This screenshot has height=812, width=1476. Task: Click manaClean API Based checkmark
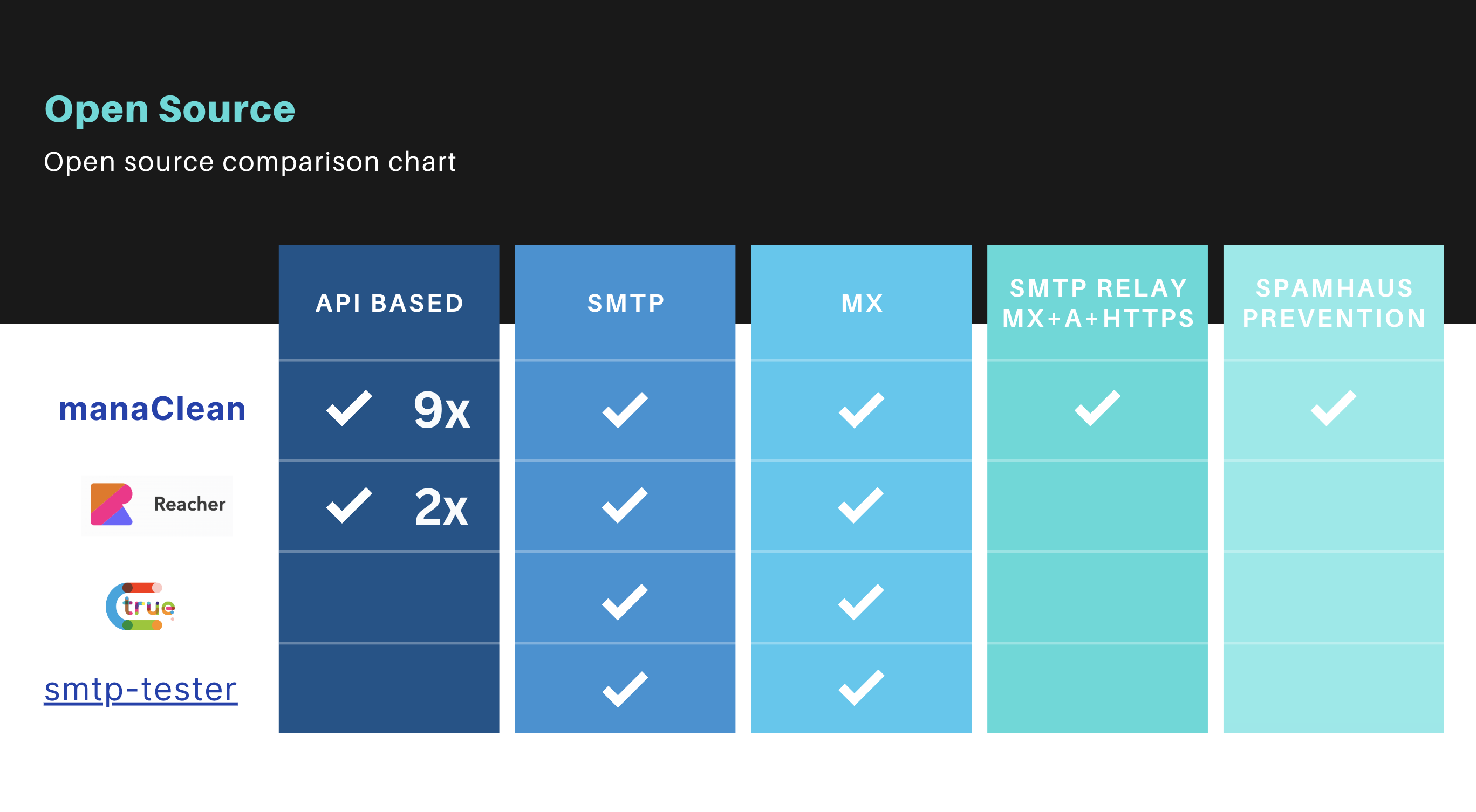click(x=349, y=409)
